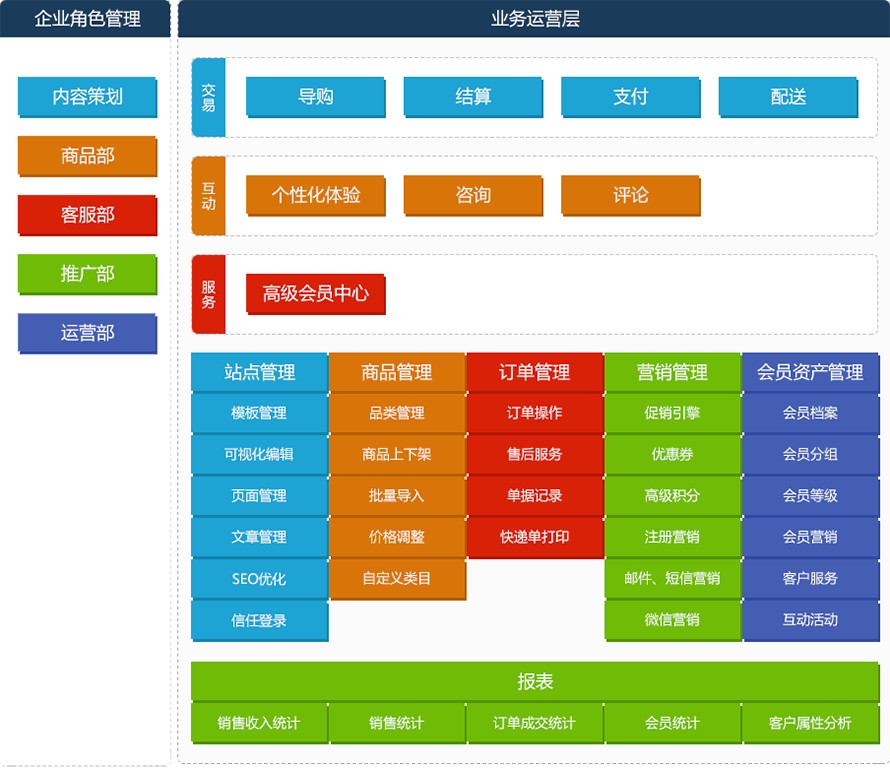890x768 pixels.
Task: Switch to the 互动 category tab
Action: 208,196
